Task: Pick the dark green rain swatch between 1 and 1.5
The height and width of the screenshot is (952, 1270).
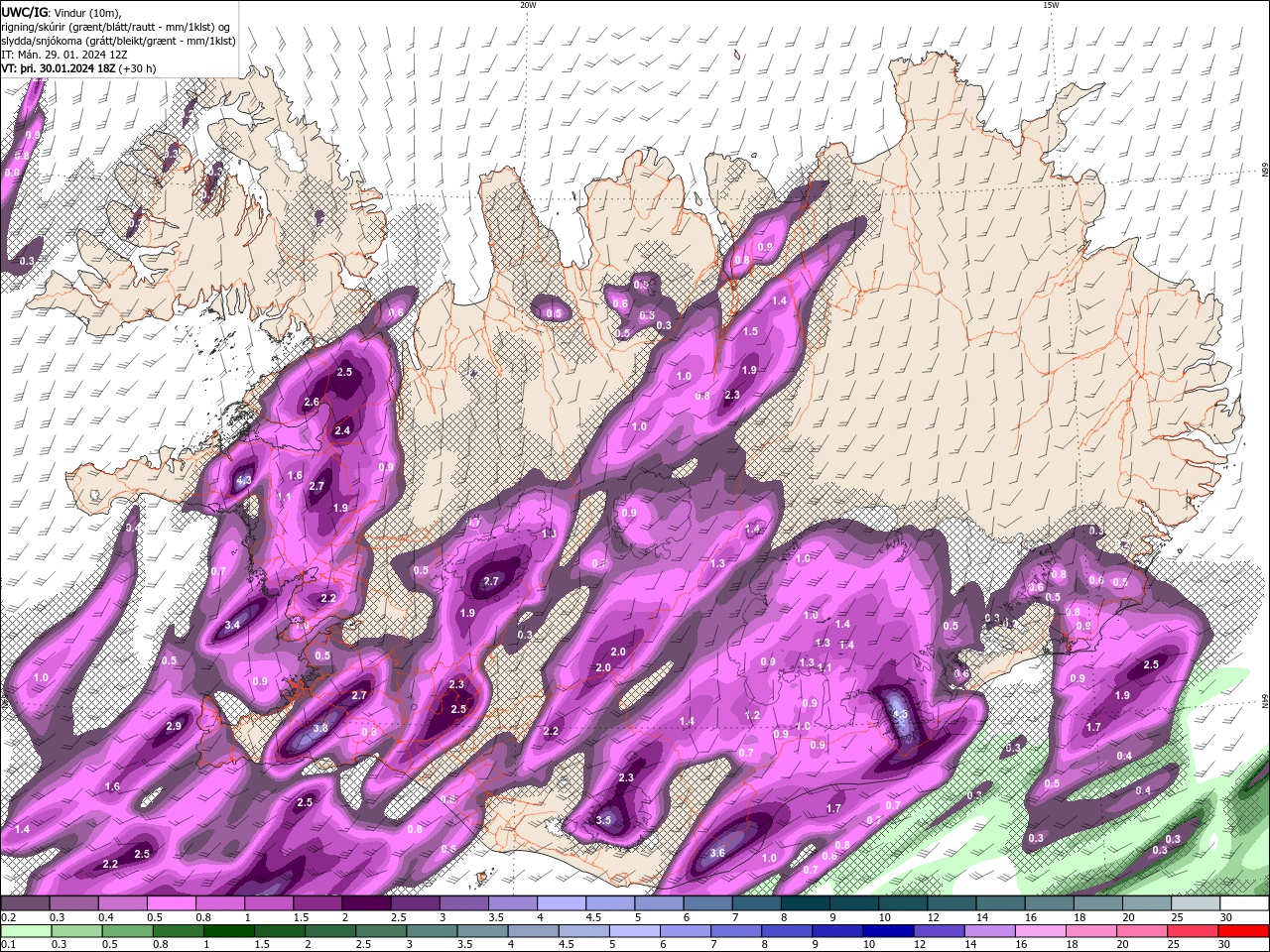Action: [229, 931]
